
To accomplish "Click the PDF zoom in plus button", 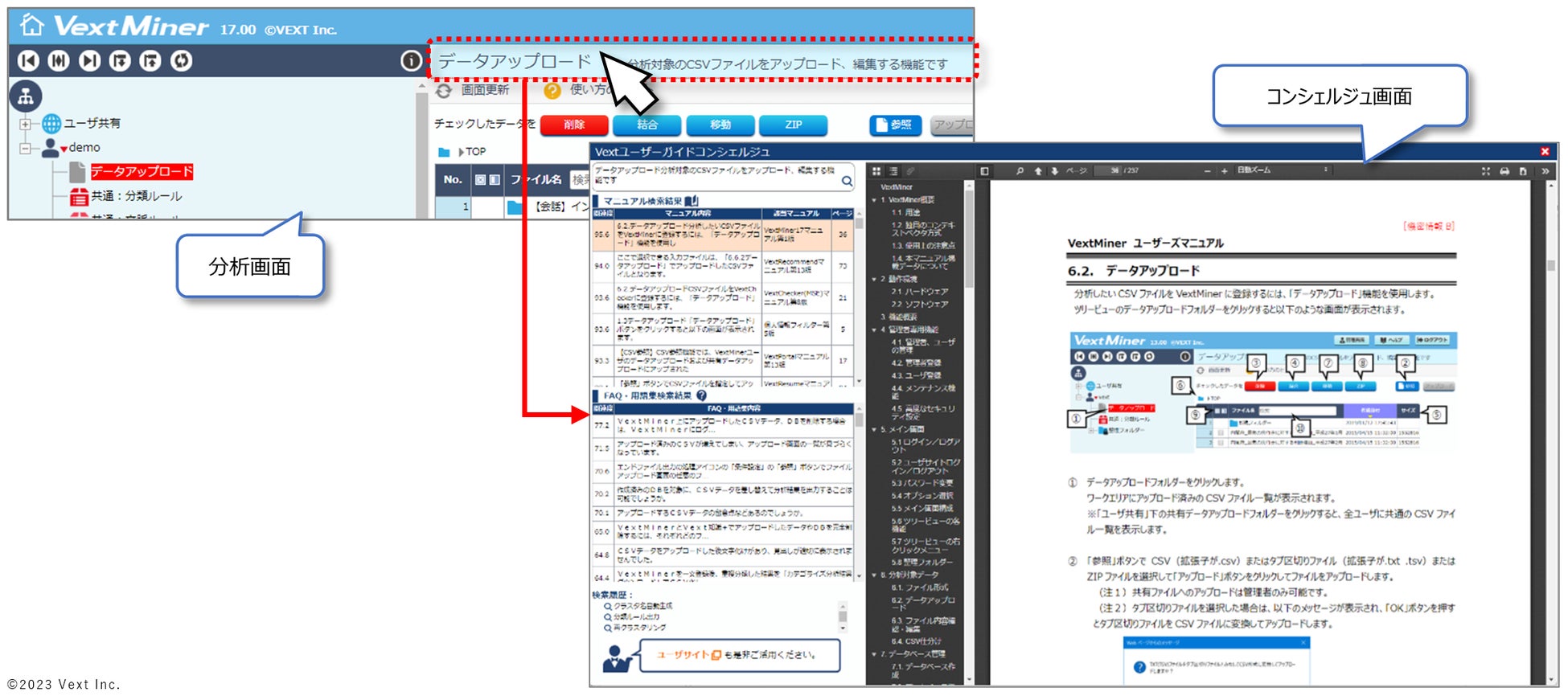I will coord(1225,171).
